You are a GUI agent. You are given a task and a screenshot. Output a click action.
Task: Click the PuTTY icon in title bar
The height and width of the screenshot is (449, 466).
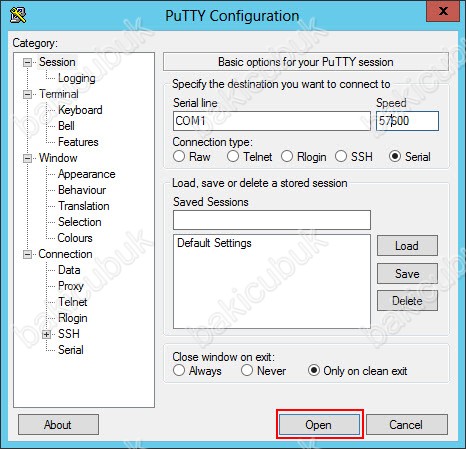[x=18, y=15]
